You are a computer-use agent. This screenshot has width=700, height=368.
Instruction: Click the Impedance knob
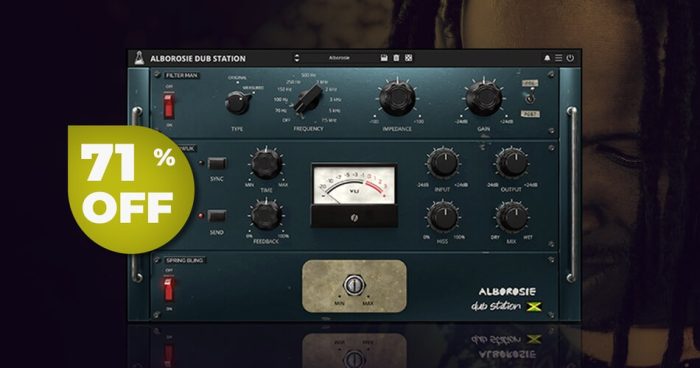tap(397, 98)
